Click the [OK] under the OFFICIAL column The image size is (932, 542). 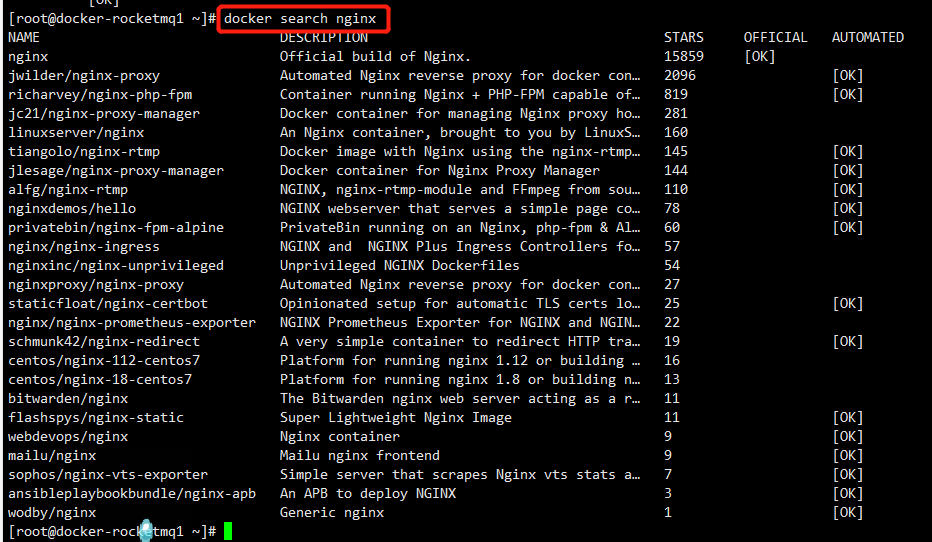760,57
